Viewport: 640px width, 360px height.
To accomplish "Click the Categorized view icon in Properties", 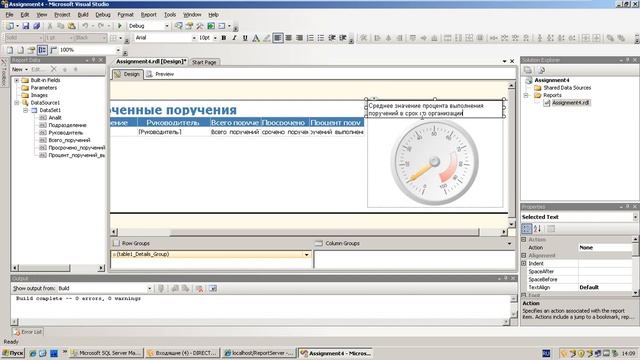I will coord(527,229).
